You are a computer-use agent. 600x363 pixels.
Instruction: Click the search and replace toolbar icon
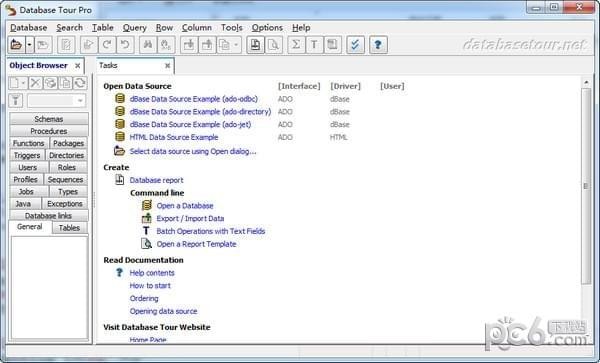point(166,45)
